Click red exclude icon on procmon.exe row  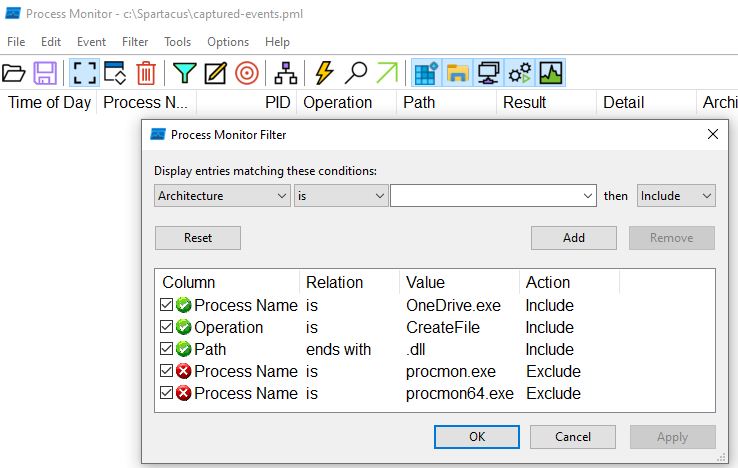pos(184,371)
